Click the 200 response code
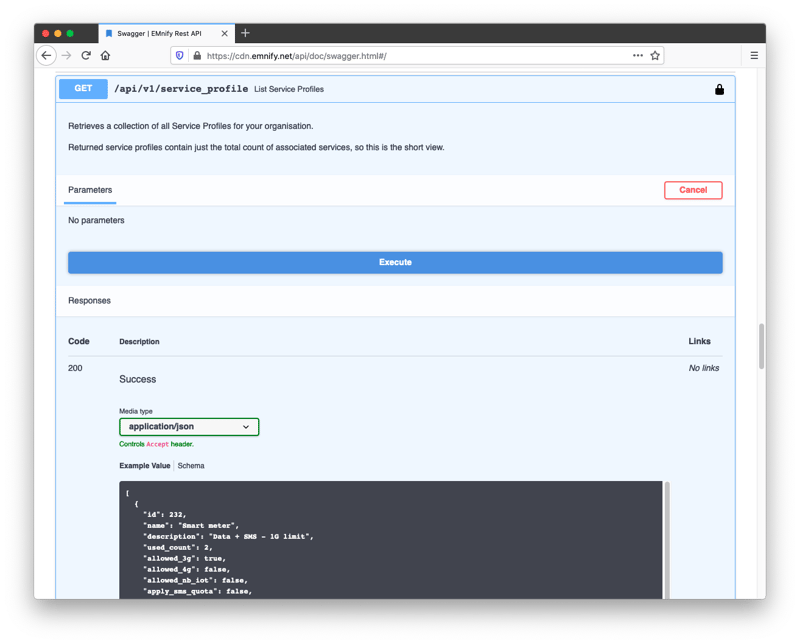 click(x=75, y=368)
